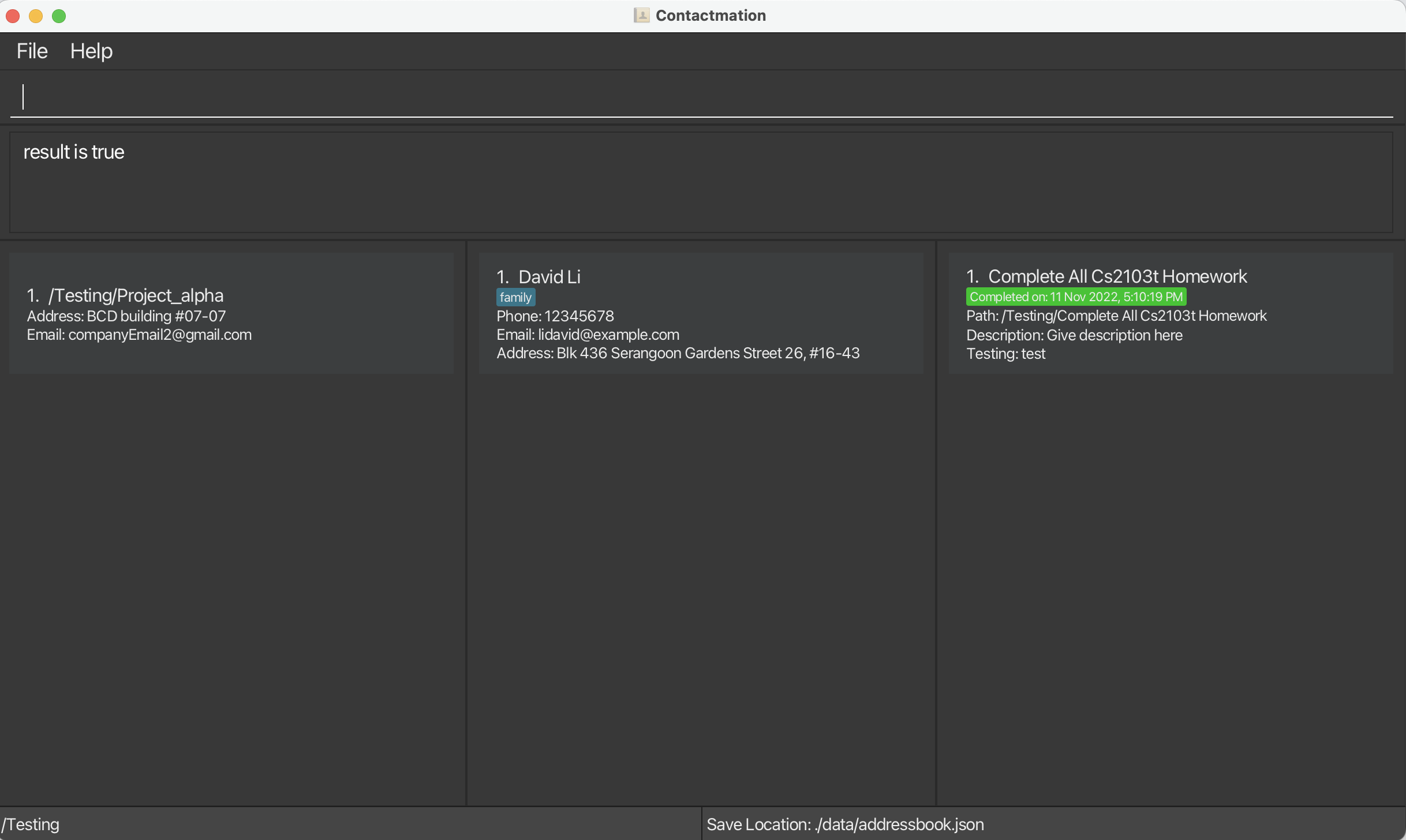Click the command input text field
The image size is (1406, 840).
[x=701, y=97]
